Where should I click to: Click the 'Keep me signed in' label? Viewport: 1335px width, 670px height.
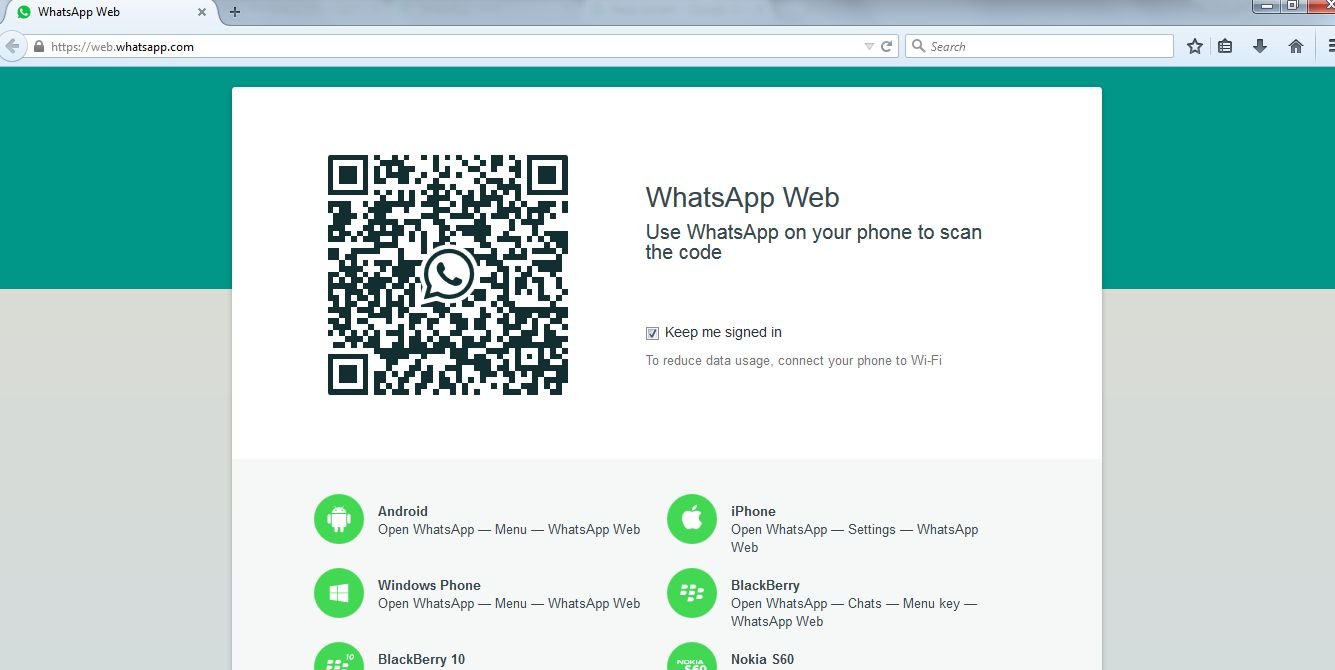[723, 332]
